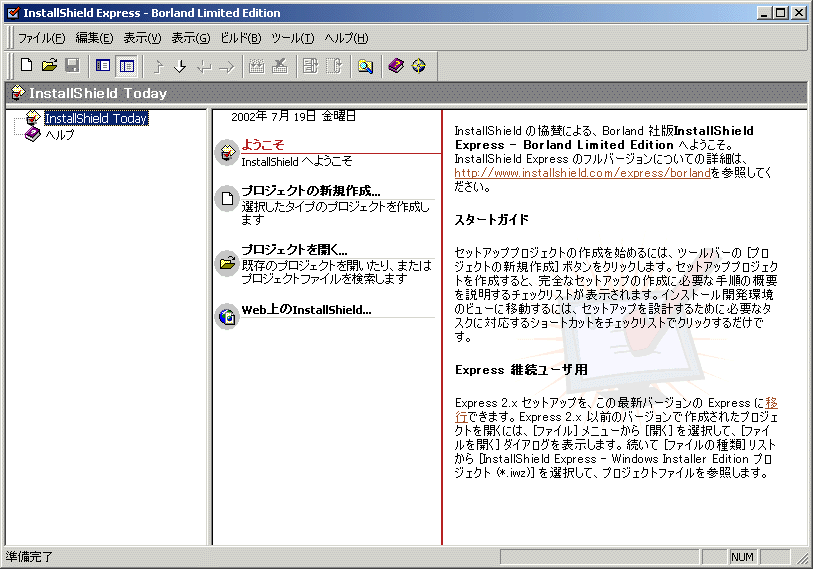Screen dimensions: 813x569
Task: Click the ようこそ round icon
Action: (227, 152)
